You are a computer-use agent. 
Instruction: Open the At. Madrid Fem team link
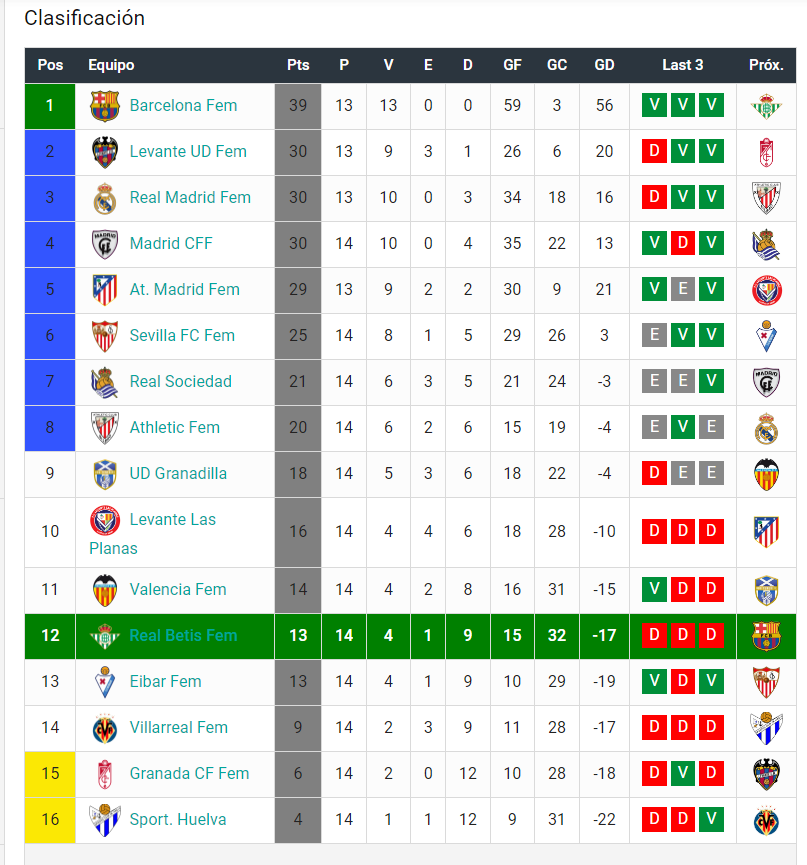pos(184,290)
